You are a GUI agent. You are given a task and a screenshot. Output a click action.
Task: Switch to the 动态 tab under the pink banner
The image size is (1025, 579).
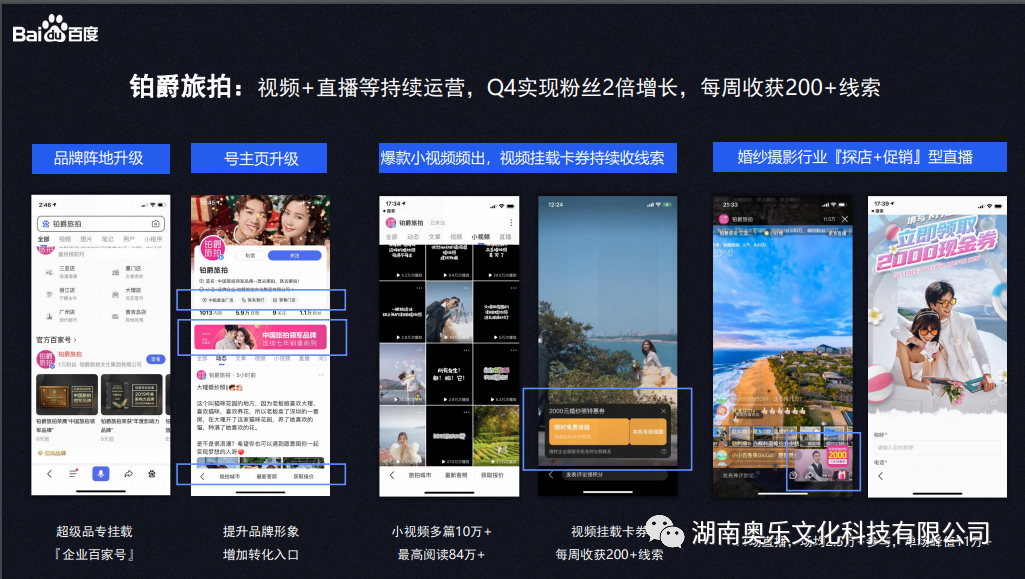click(x=221, y=359)
